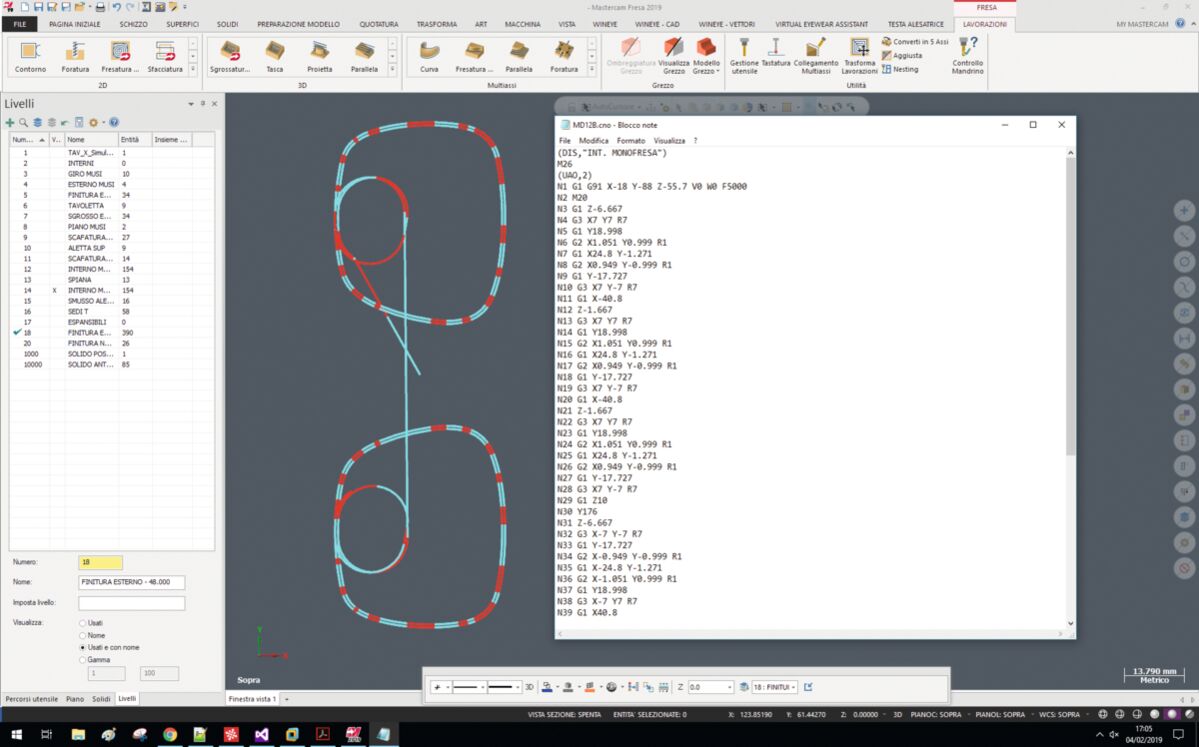Open the Tasca 3D pocket toolpath
This screenshot has width=1199, height=747.
coord(274,56)
